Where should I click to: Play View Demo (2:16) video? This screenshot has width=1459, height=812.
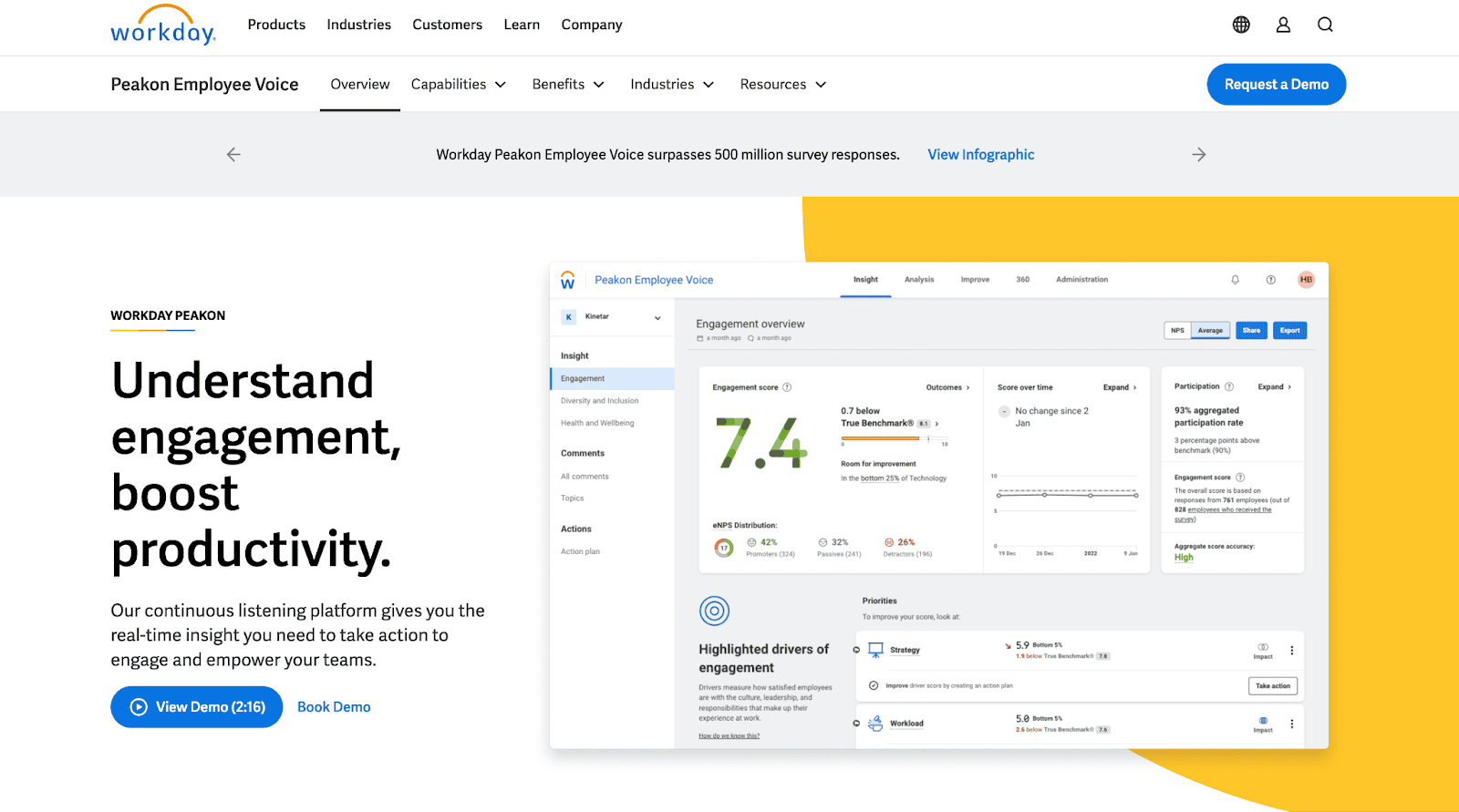pos(197,707)
